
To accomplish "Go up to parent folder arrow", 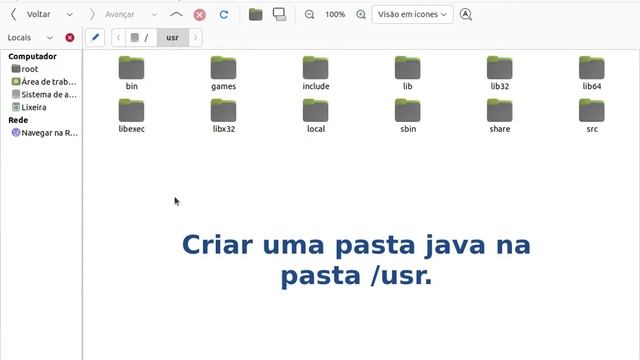I will pos(176,15).
